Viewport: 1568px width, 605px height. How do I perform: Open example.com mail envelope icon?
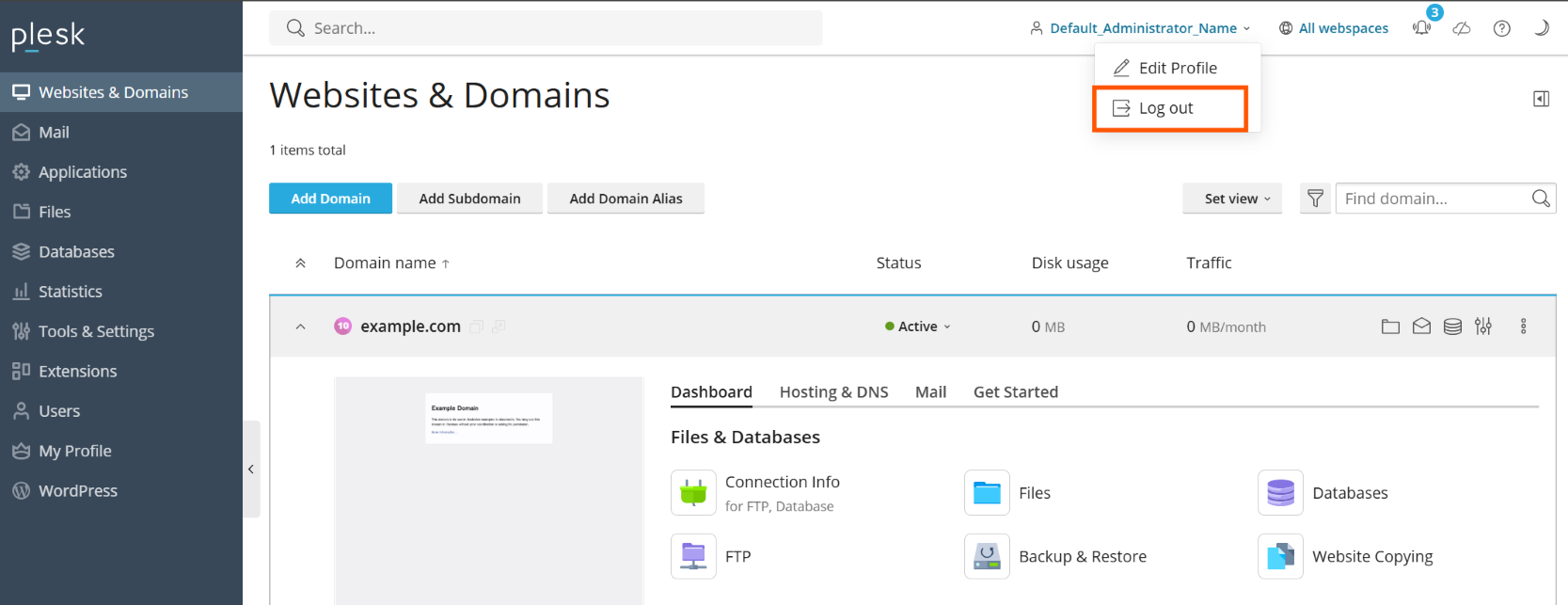point(1421,326)
